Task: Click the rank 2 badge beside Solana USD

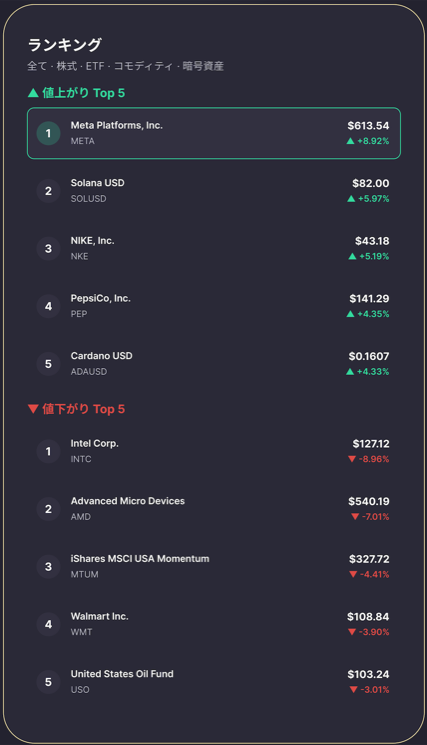Action: (48, 191)
